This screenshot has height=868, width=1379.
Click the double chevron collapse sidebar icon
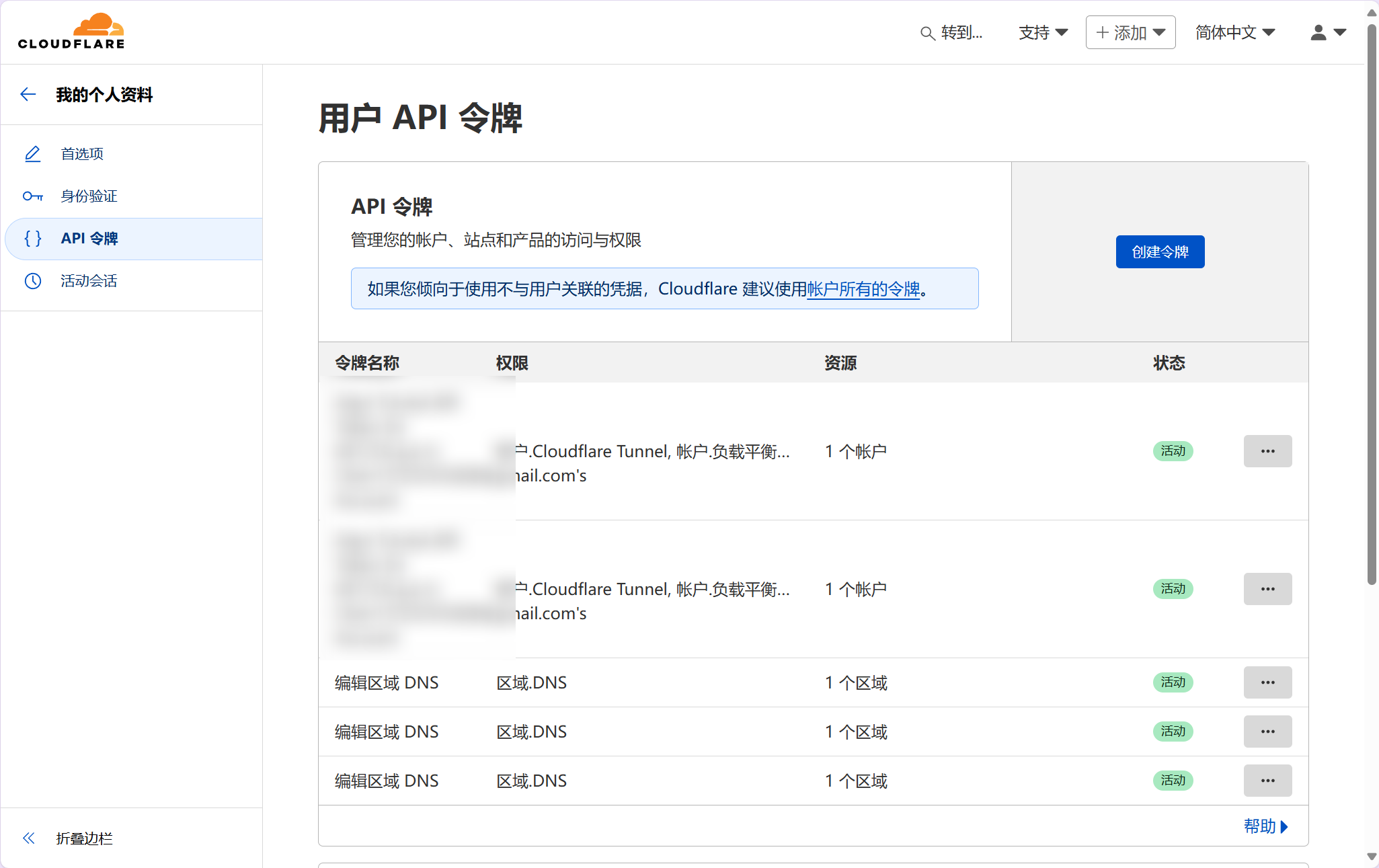(28, 838)
